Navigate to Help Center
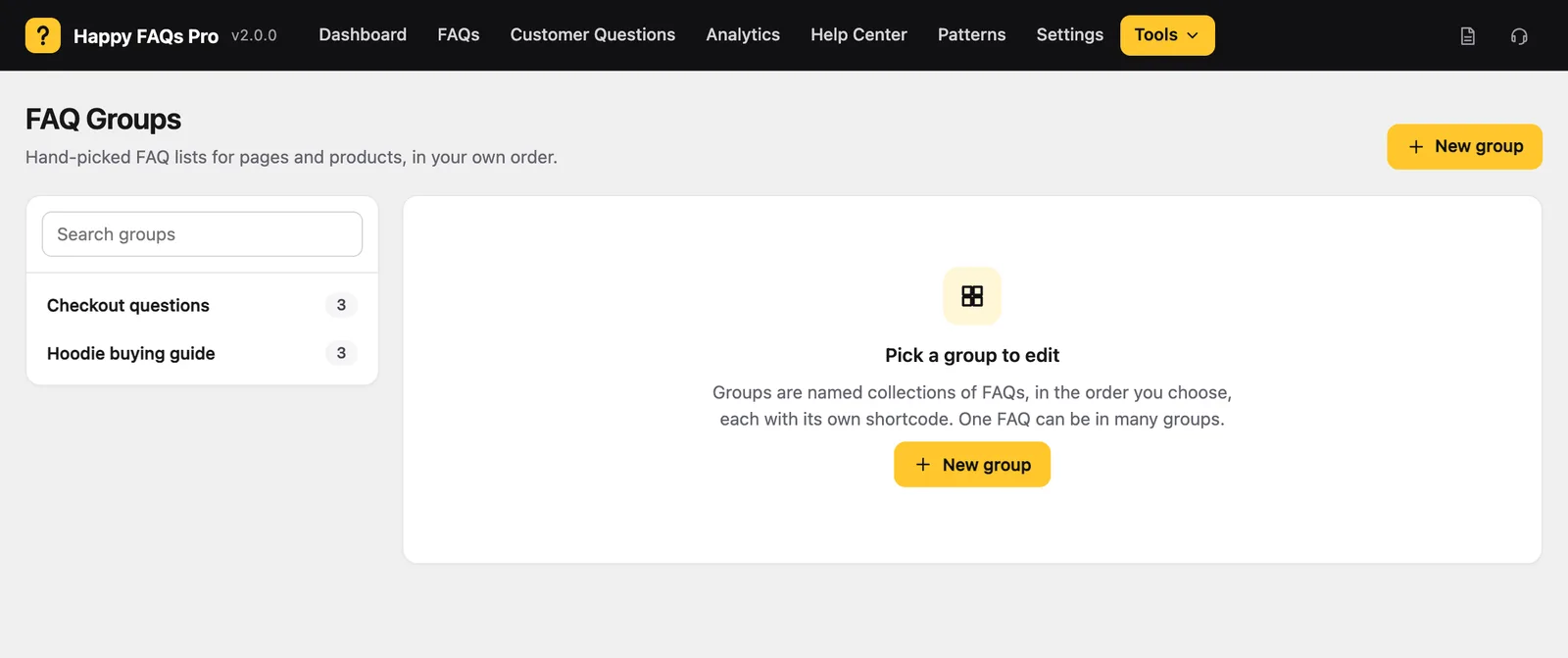 (858, 35)
